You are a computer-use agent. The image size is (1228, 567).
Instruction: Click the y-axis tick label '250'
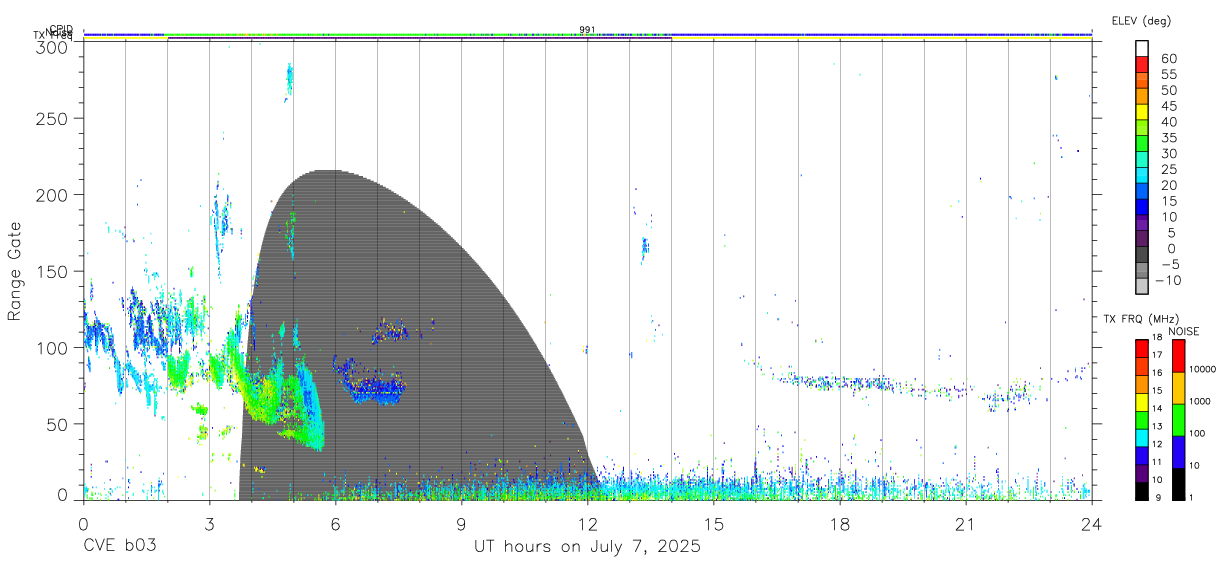[x=53, y=118]
